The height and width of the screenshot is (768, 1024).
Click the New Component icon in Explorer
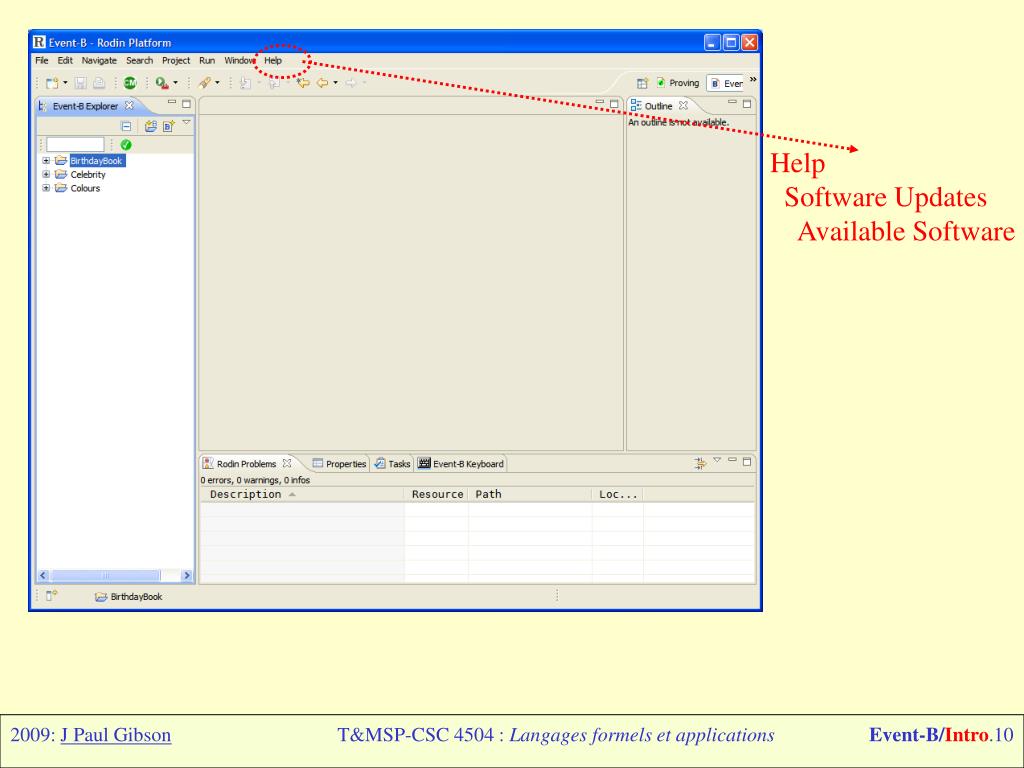pos(168,126)
